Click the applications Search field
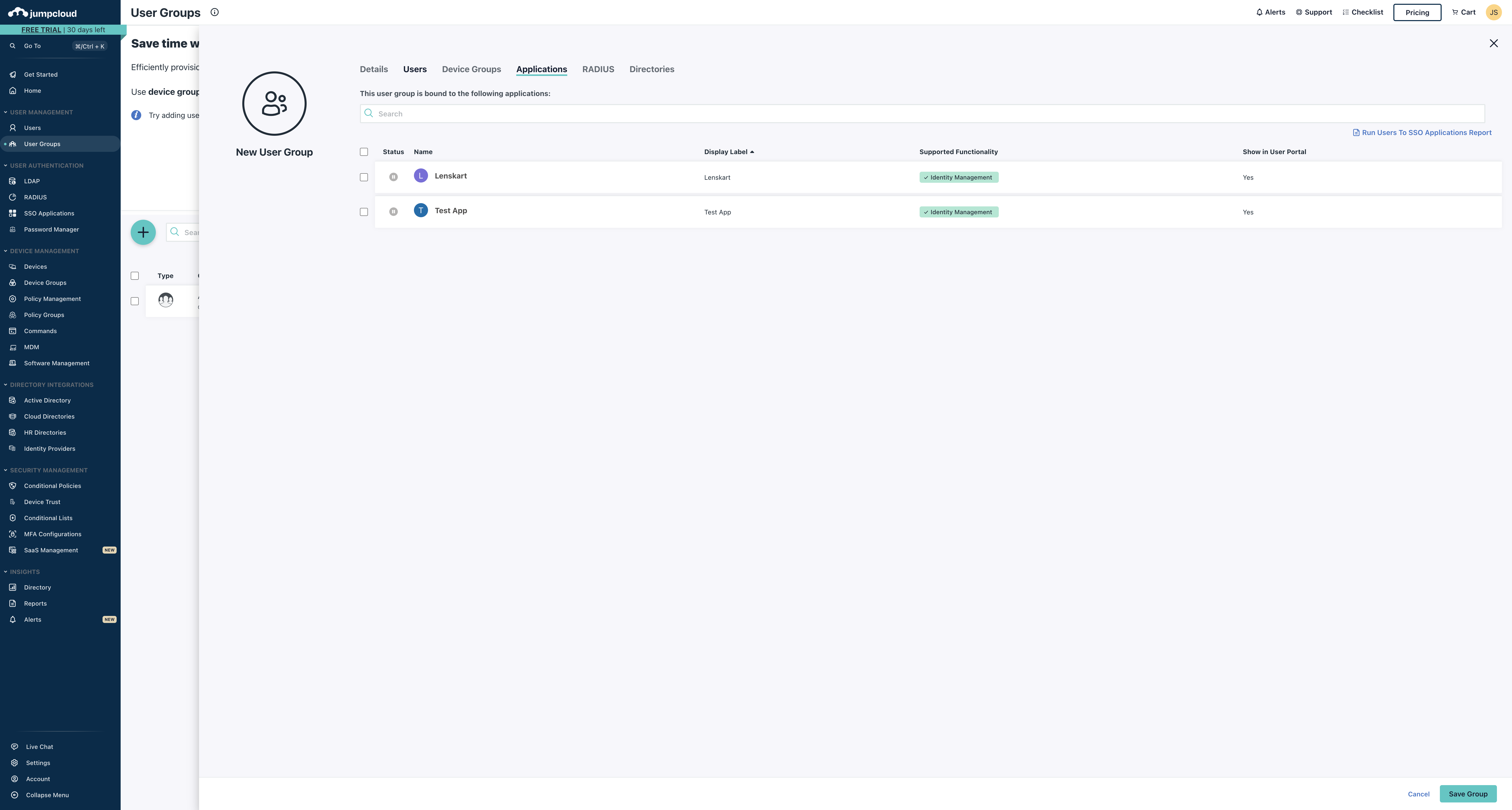This screenshot has height=810, width=1512. coord(922,114)
